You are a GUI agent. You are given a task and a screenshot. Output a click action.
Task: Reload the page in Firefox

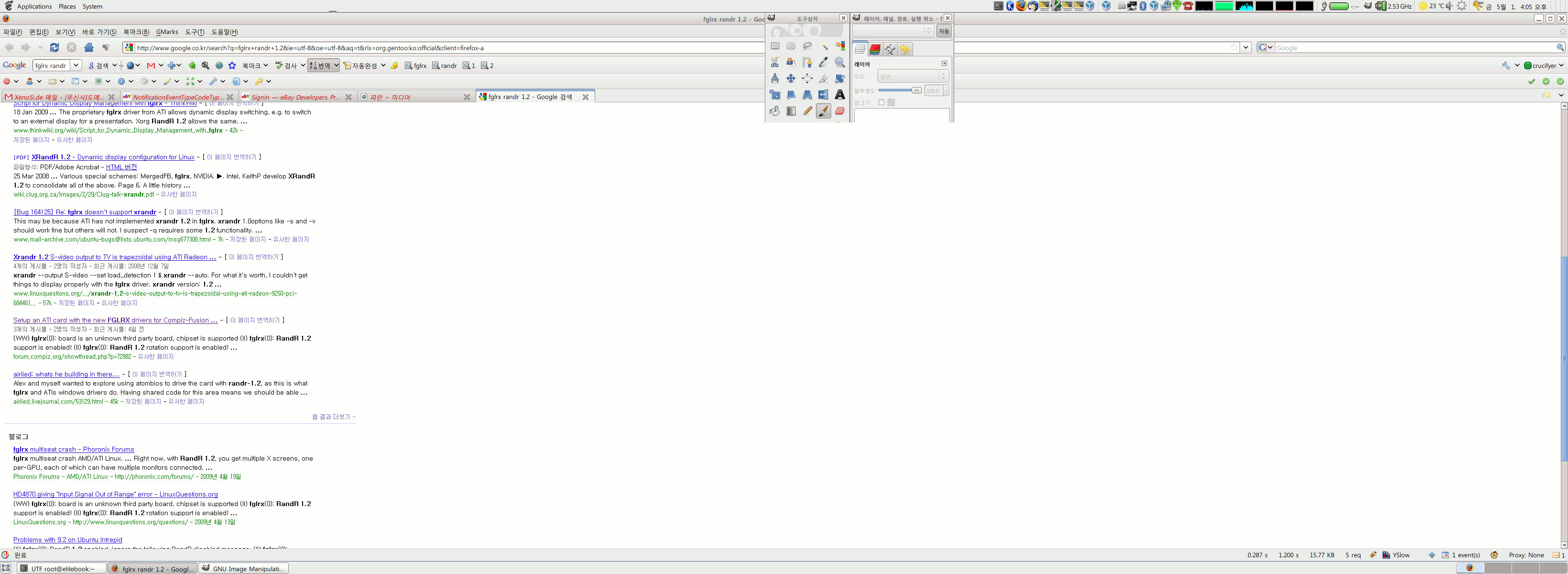[x=55, y=47]
